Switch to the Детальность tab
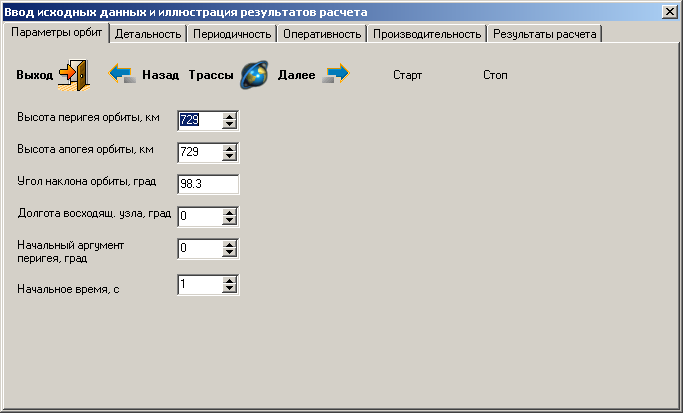This screenshot has width=683, height=413. (148, 34)
